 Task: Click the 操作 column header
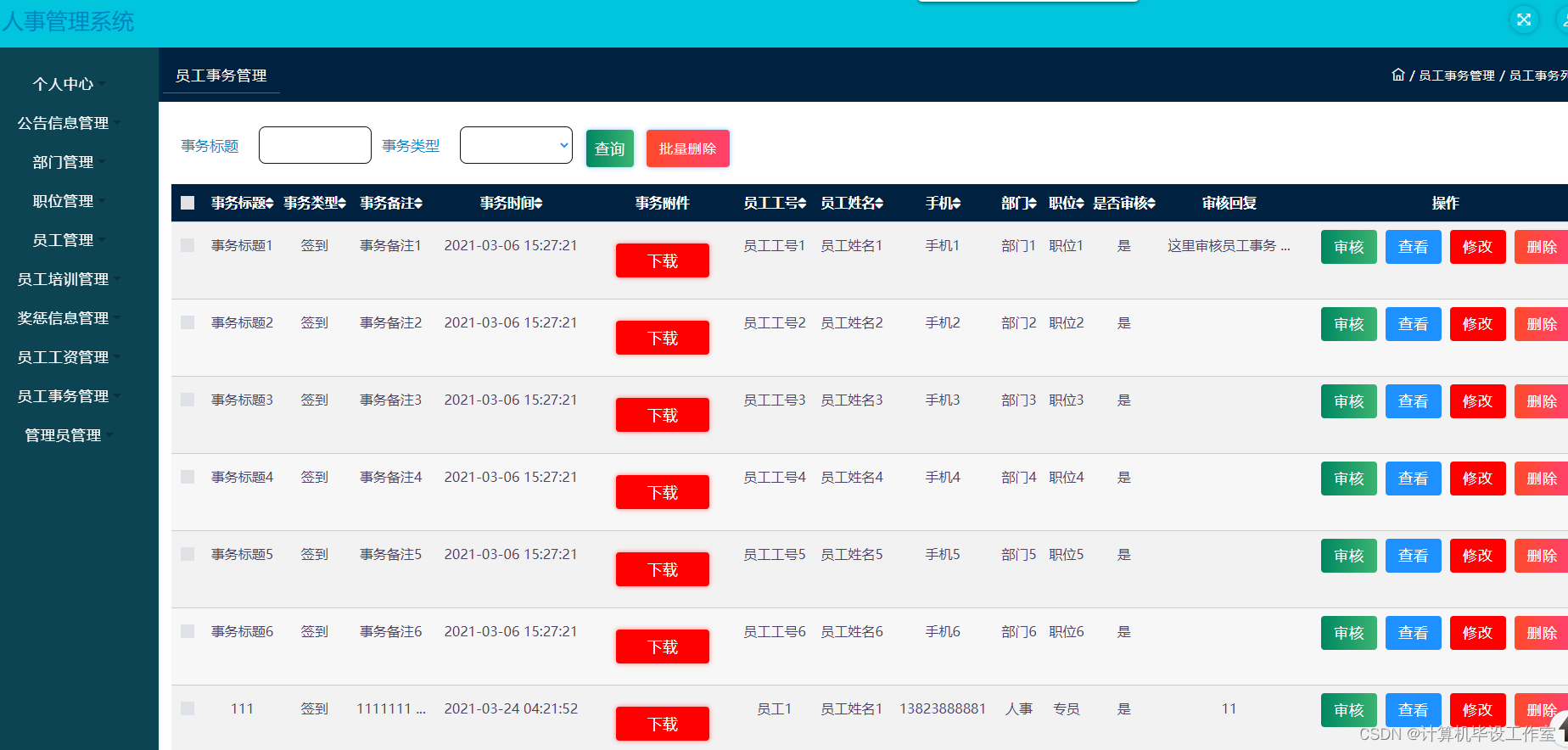point(1445,203)
